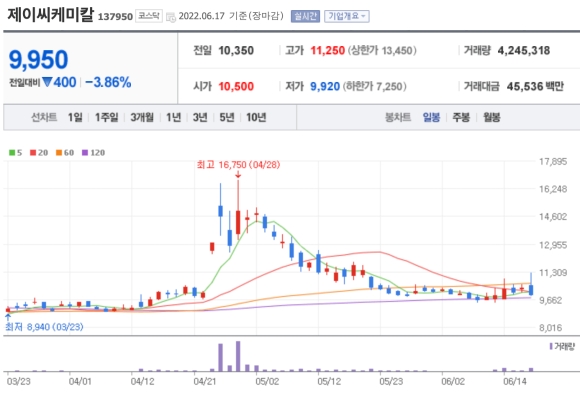This screenshot has height=393, width=580.
Task: Click the 06/14 date axis label
Action: 515,382
